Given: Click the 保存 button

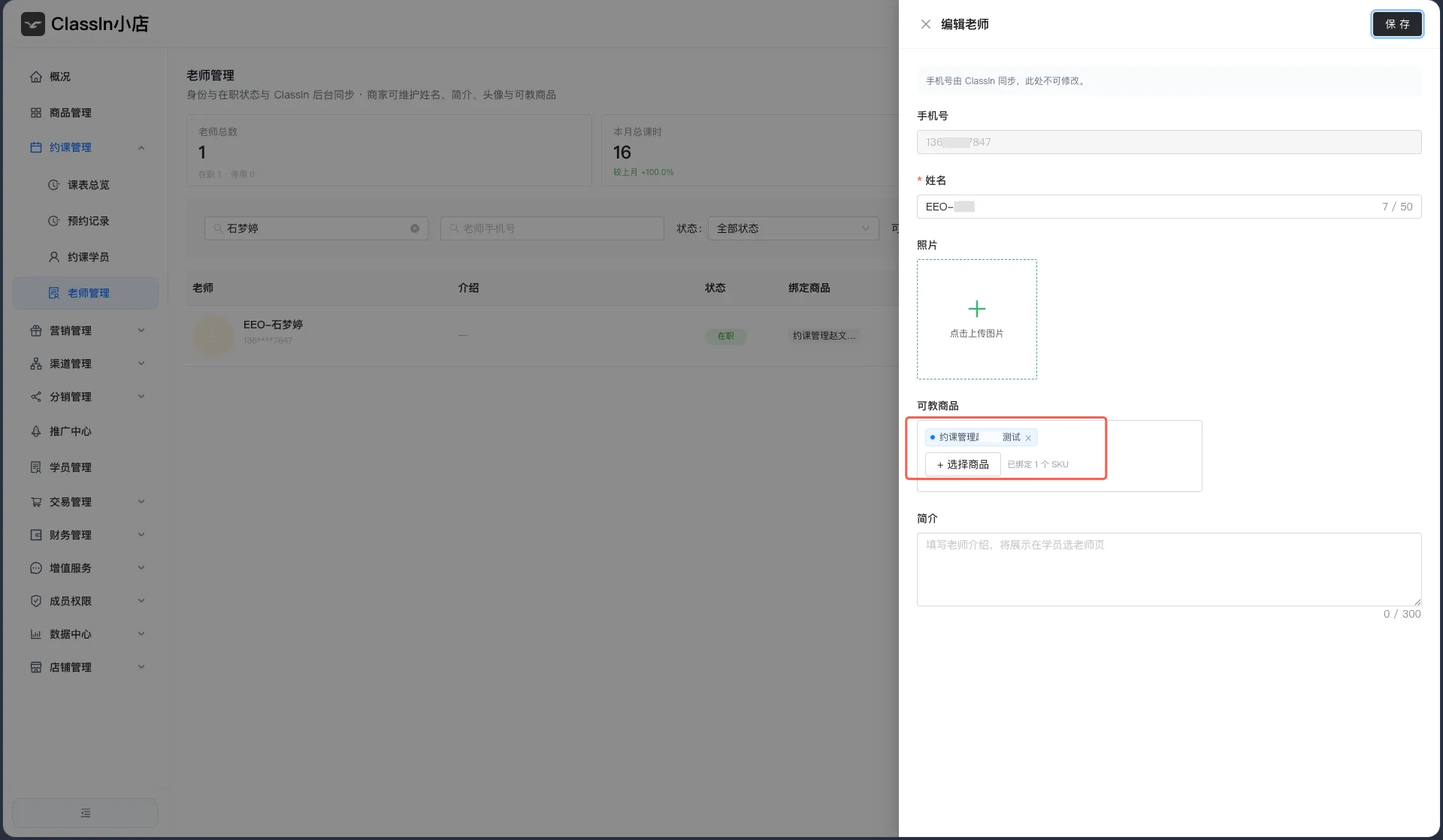Looking at the screenshot, I should coord(1397,24).
